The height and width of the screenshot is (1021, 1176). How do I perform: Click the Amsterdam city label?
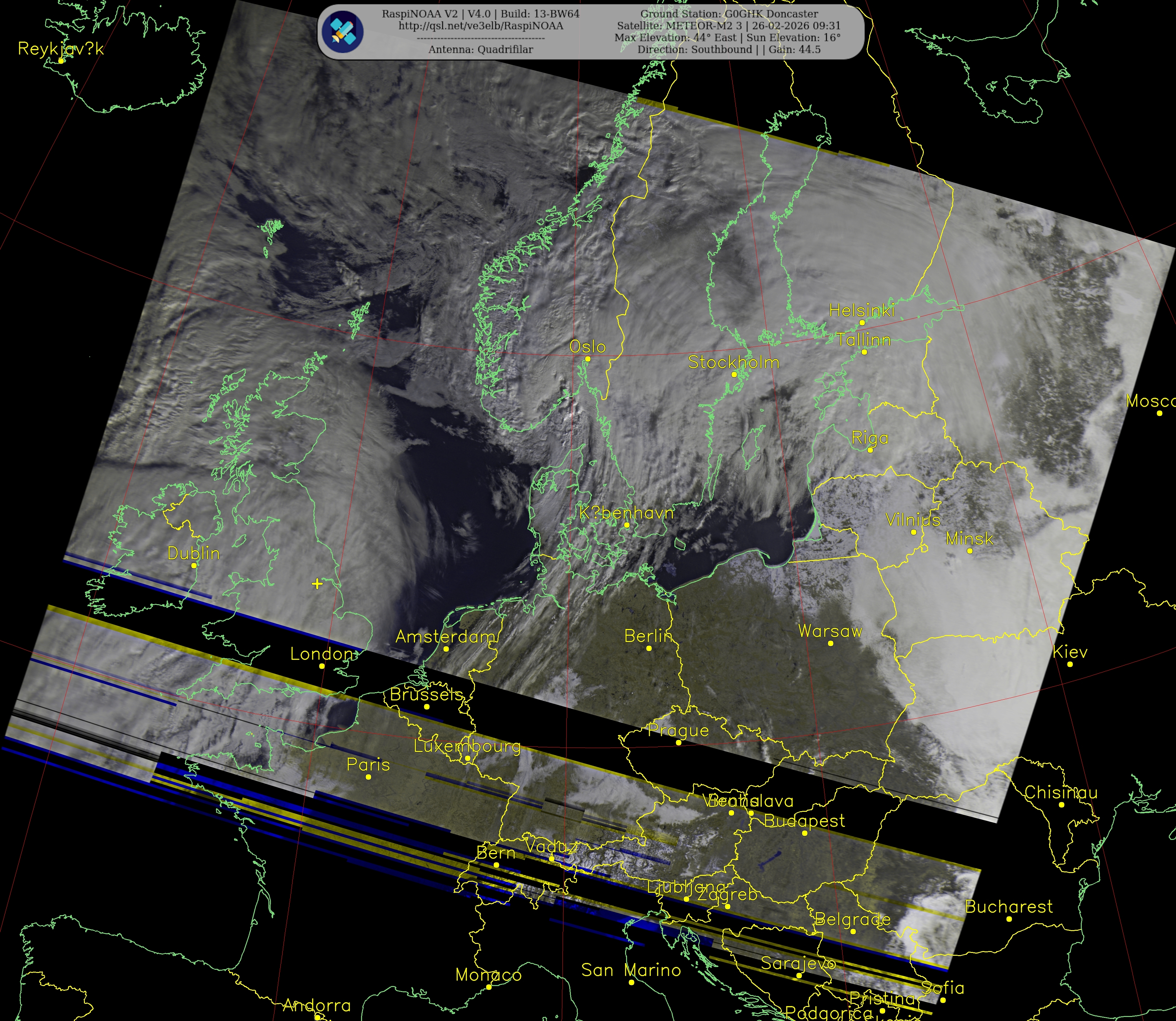pos(446,637)
